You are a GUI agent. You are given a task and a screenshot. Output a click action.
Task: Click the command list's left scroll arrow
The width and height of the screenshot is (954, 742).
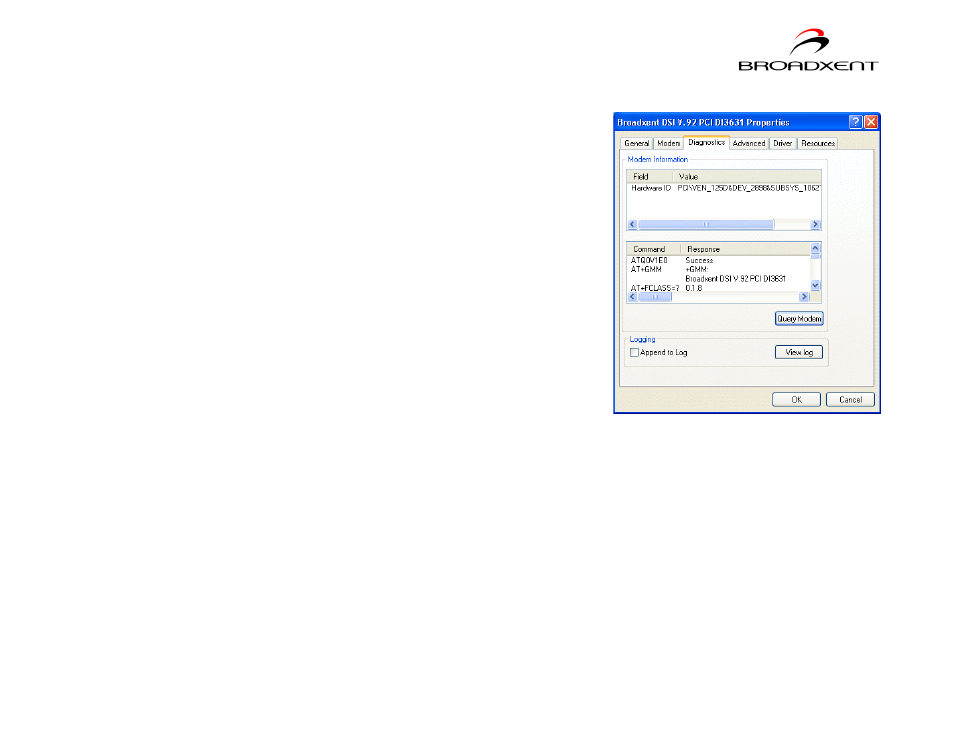pos(632,297)
